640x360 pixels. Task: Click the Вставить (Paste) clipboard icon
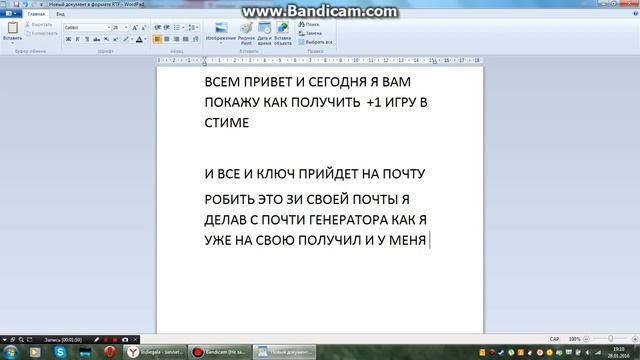pyautogui.click(x=13, y=27)
